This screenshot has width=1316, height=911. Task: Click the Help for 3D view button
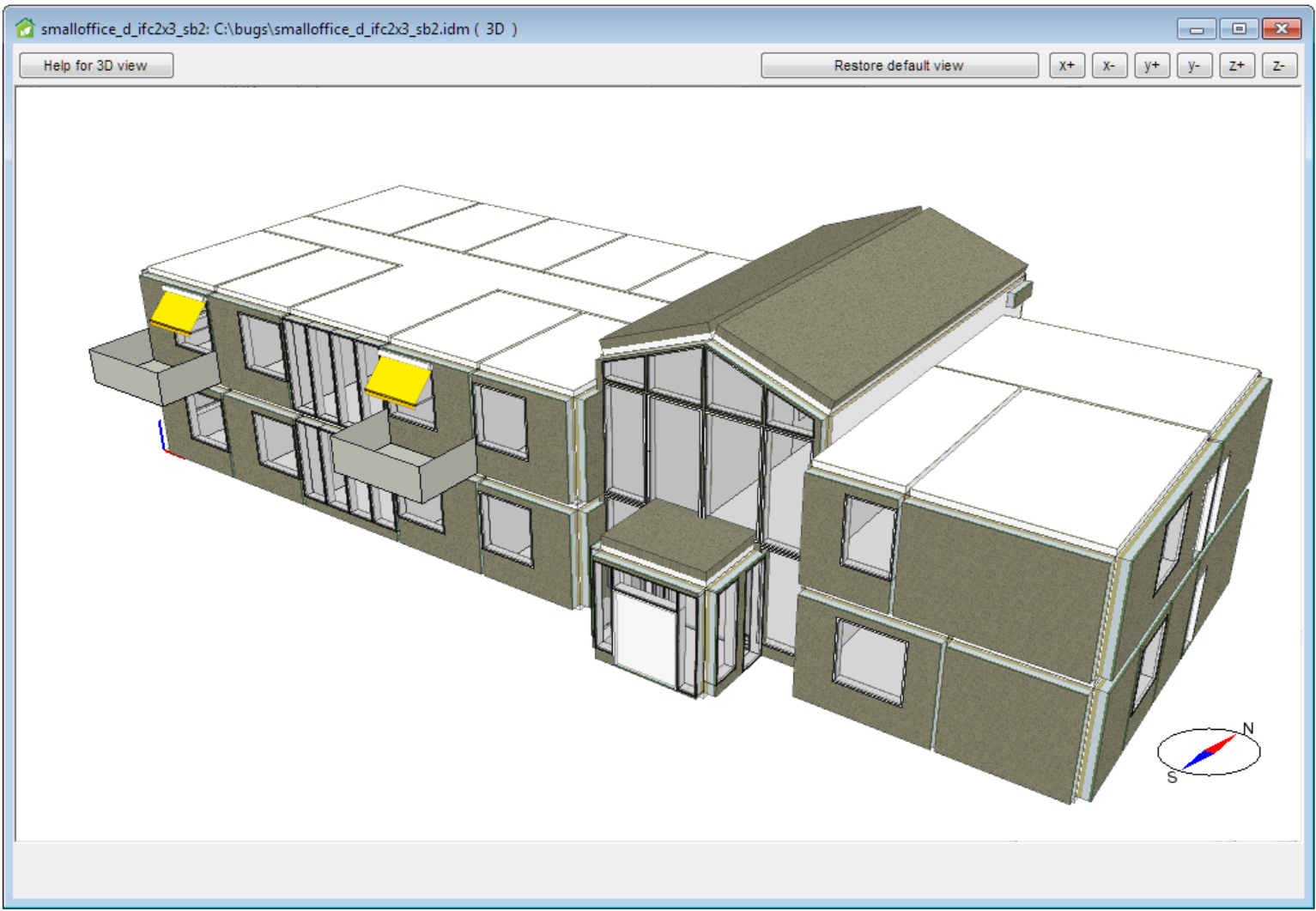(x=95, y=65)
